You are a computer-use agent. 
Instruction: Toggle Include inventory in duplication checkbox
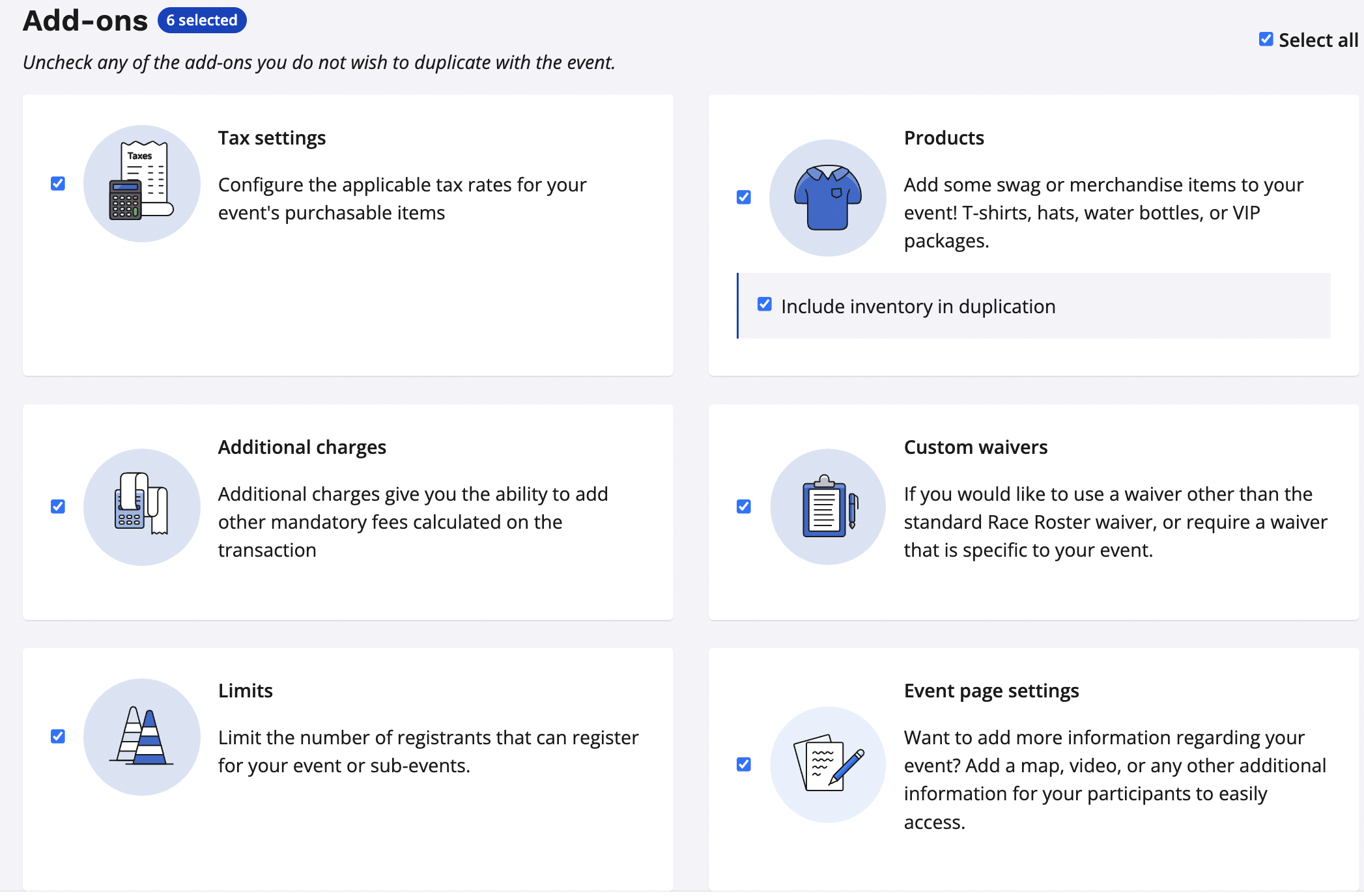[x=765, y=305]
